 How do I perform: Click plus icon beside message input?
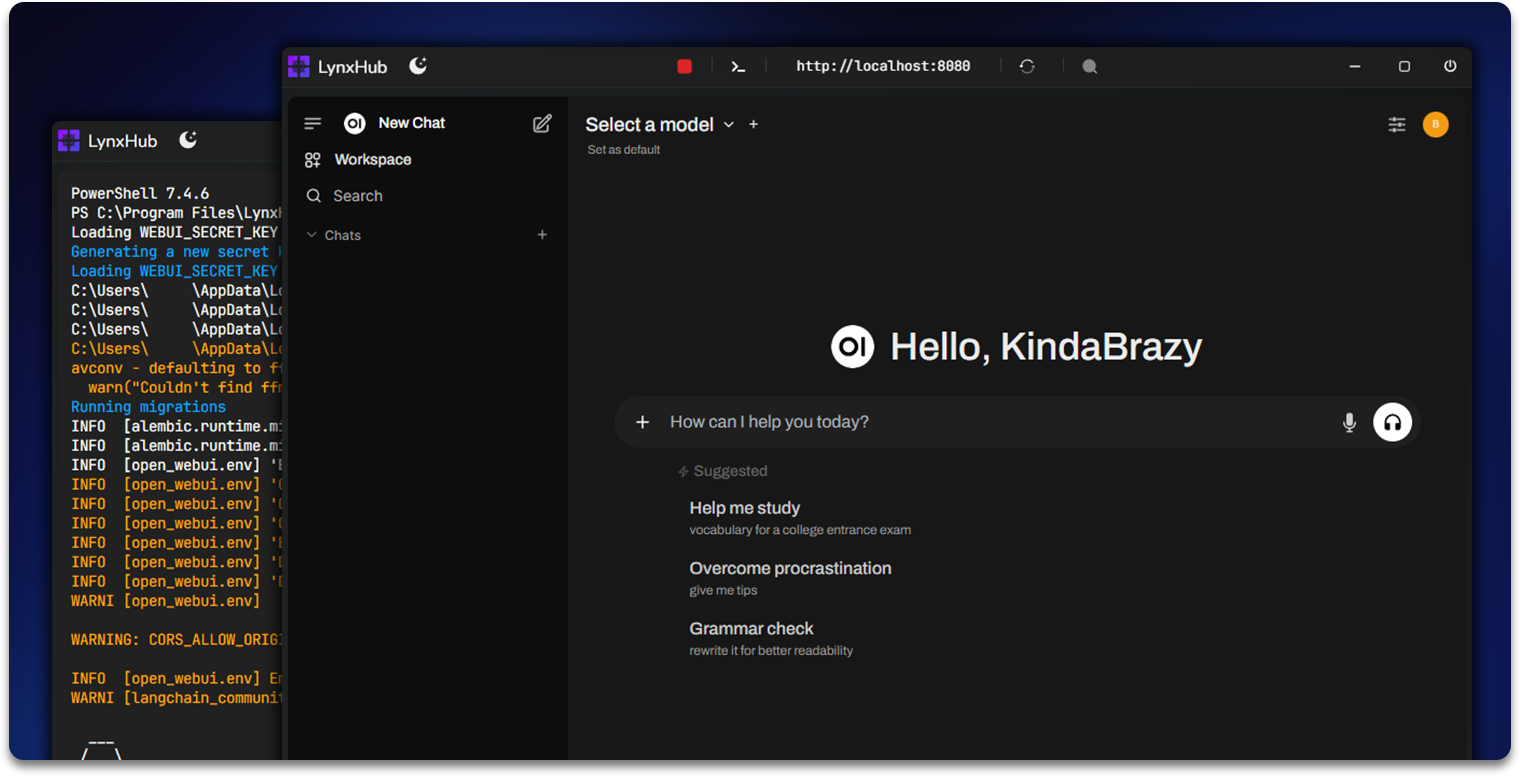[x=642, y=422]
